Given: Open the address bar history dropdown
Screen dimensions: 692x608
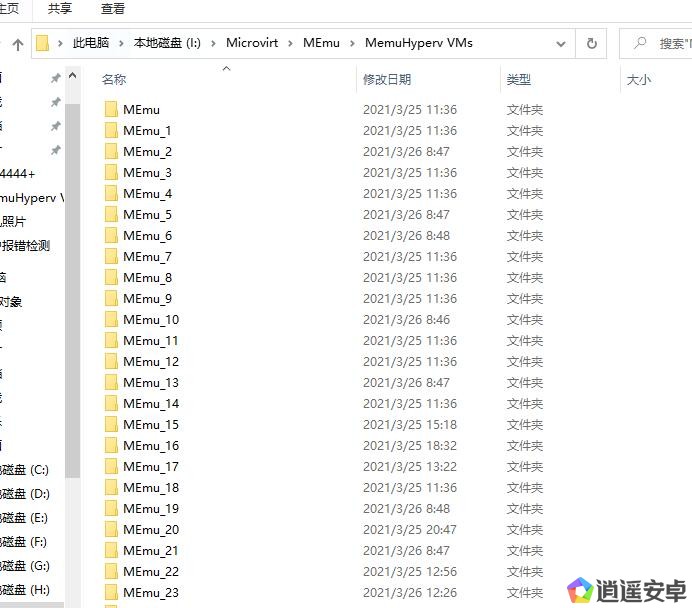Looking at the screenshot, I should point(563,44).
